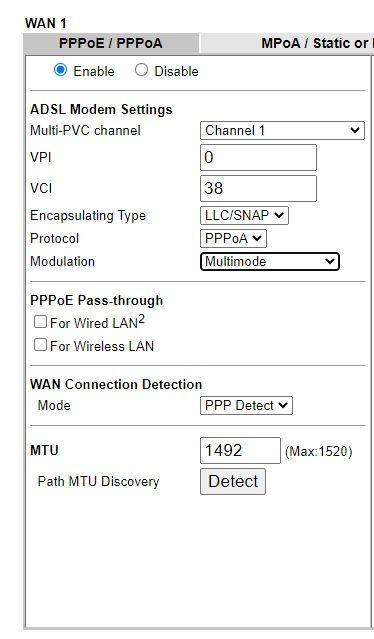The height and width of the screenshot is (639, 374).
Task: Switch to the PPPoE / PPPoA tab
Action: tap(111, 43)
